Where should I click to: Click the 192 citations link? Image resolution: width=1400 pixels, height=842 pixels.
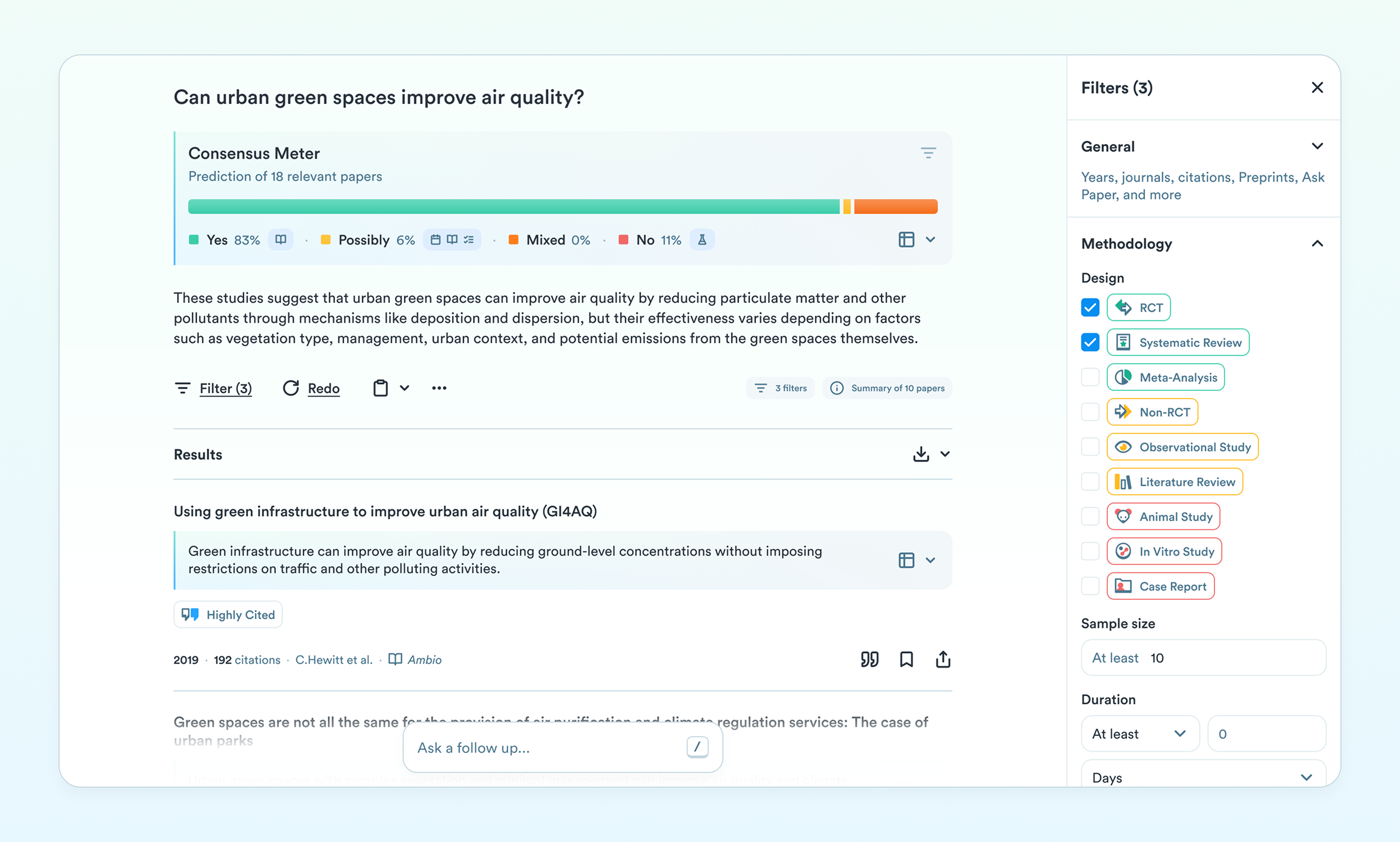point(247,659)
